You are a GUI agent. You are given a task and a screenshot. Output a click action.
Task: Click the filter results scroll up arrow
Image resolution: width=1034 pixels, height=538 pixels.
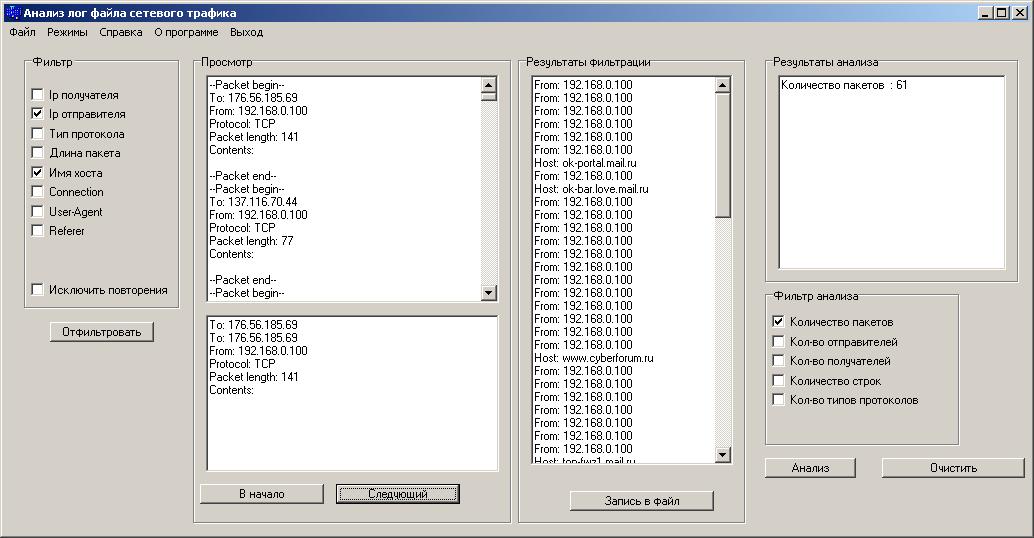723,84
